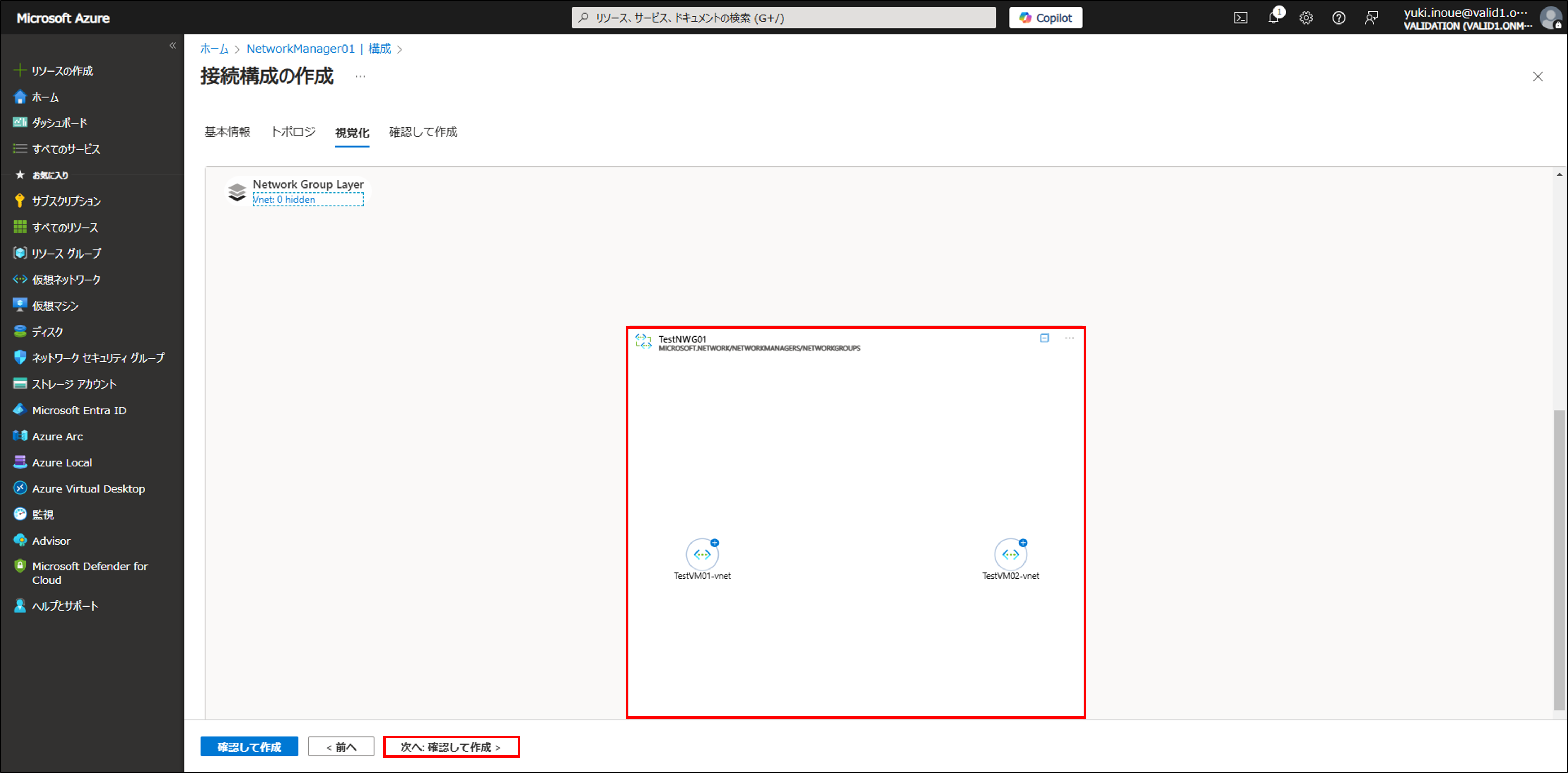This screenshot has width=1568, height=773.
Task: Click the vertical scrollbar thumb
Action: pos(1559,560)
